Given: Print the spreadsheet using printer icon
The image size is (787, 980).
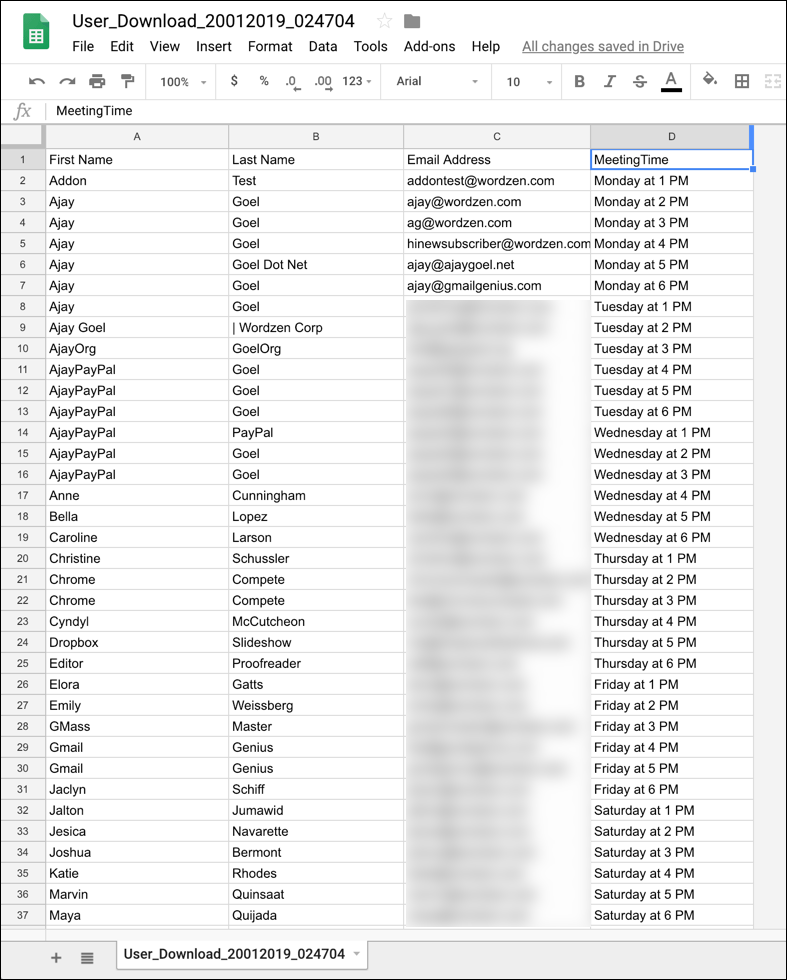Looking at the screenshot, I should click(x=97, y=82).
